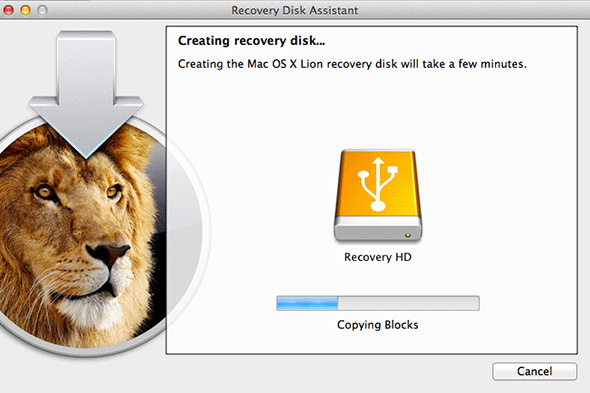Click the silver download arrow graphic
The width and height of the screenshot is (590, 393).
click(x=86, y=94)
